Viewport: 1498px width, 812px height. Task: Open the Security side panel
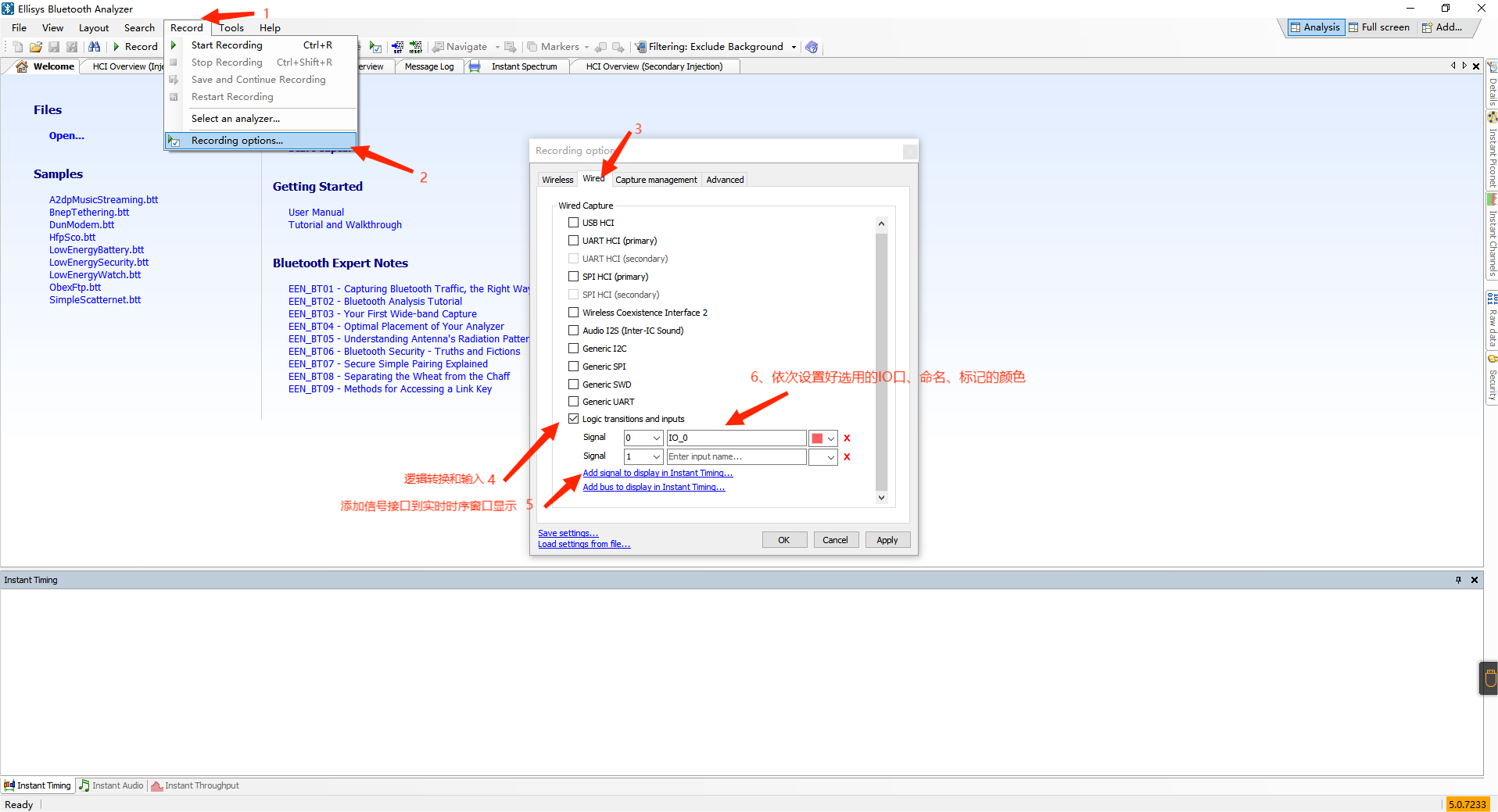coord(1492,378)
